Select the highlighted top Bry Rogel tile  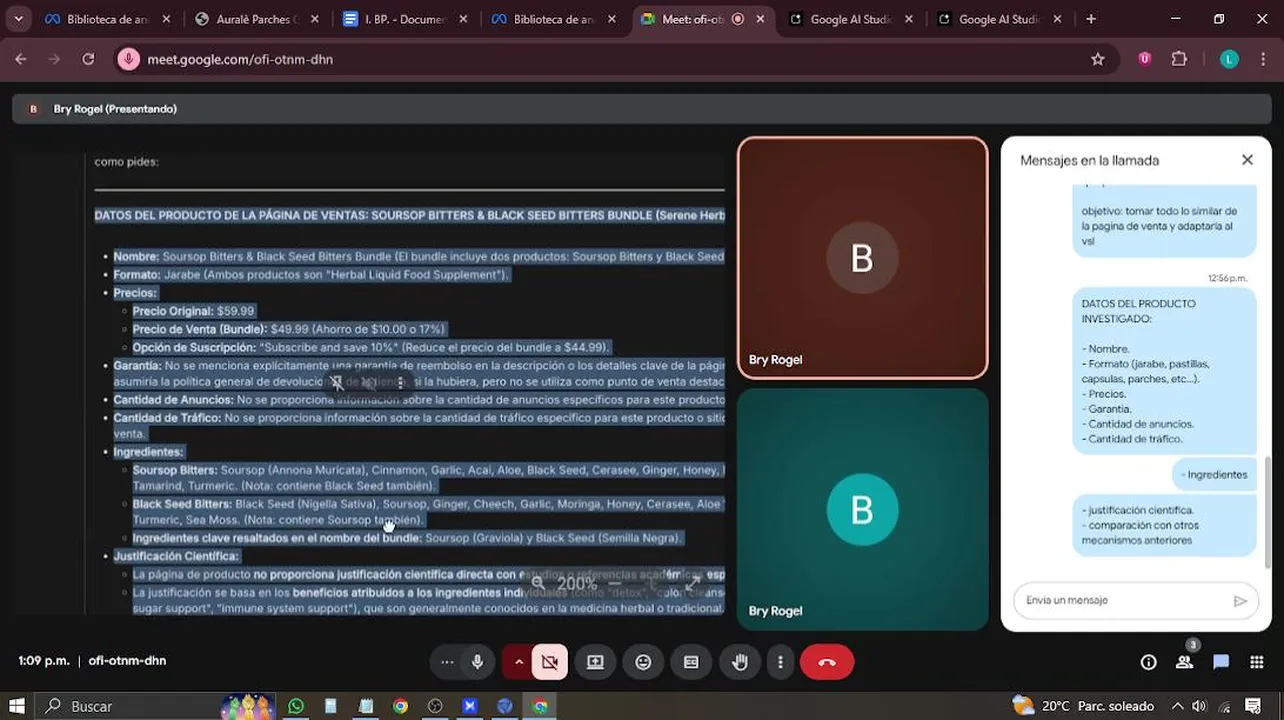pyautogui.click(x=862, y=258)
